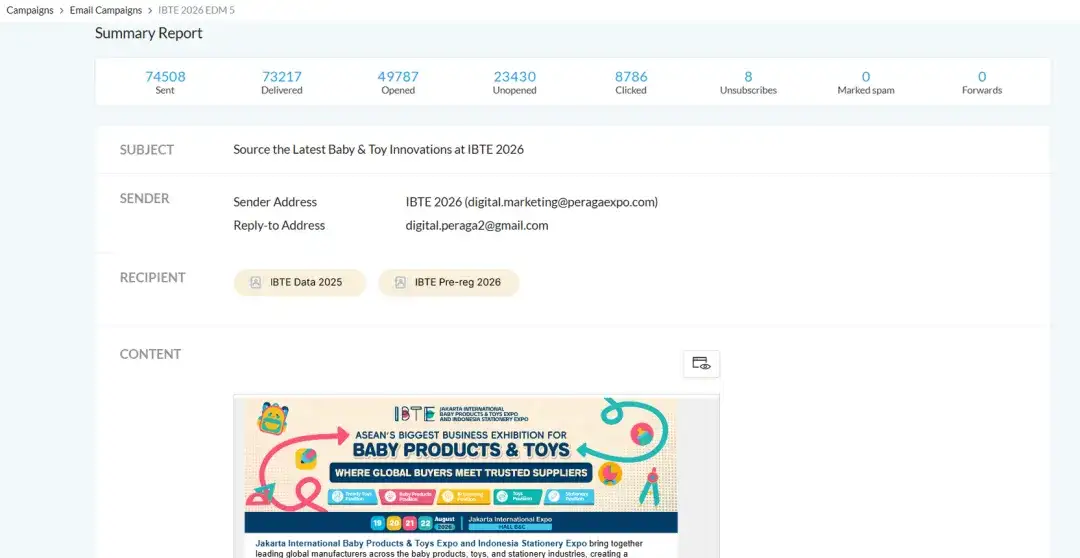Open the 0 Forwards count
The width and height of the screenshot is (1080, 558).
coord(982,76)
